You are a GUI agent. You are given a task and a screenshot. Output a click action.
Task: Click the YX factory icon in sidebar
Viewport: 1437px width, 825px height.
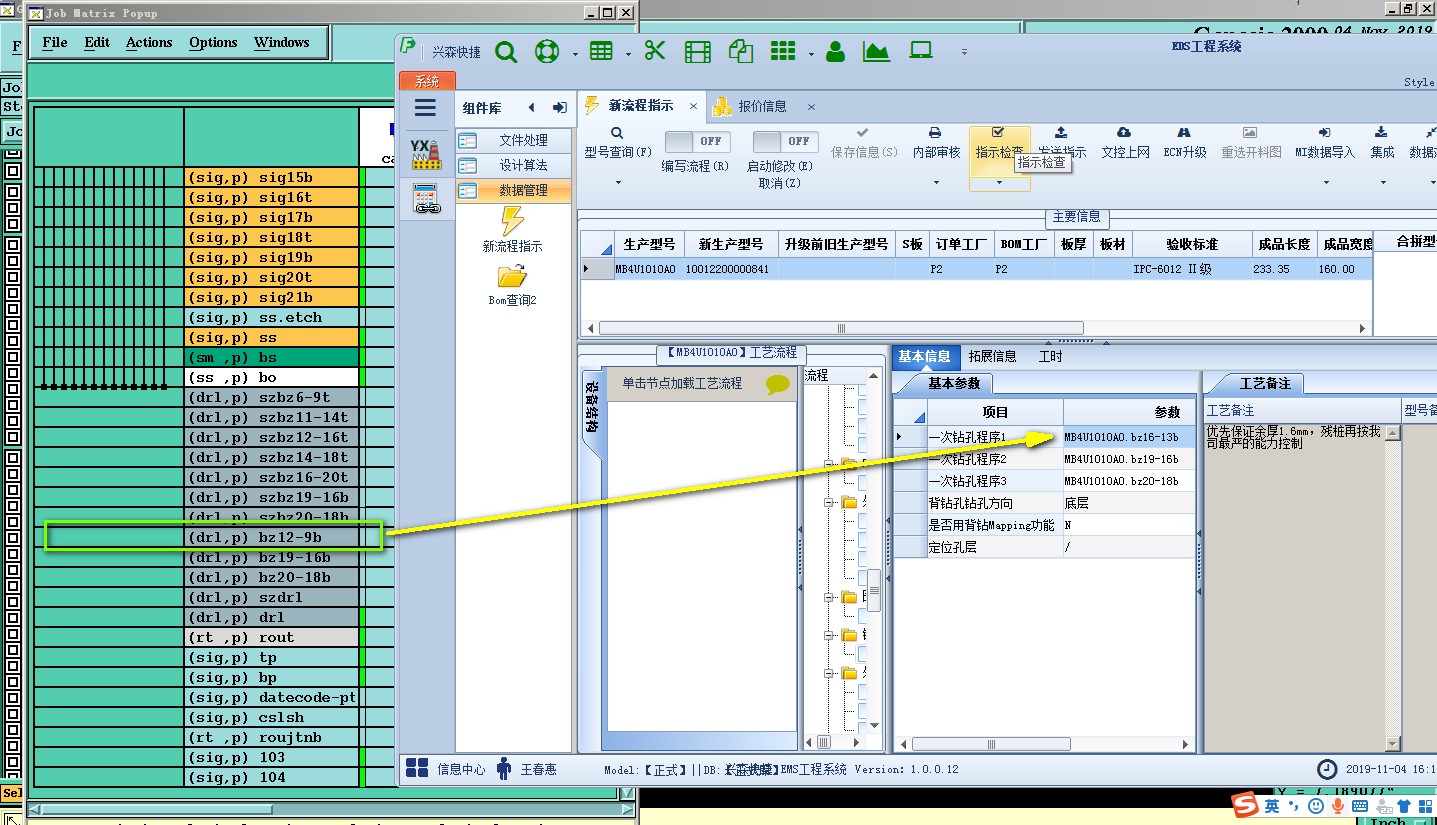(425, 153)
